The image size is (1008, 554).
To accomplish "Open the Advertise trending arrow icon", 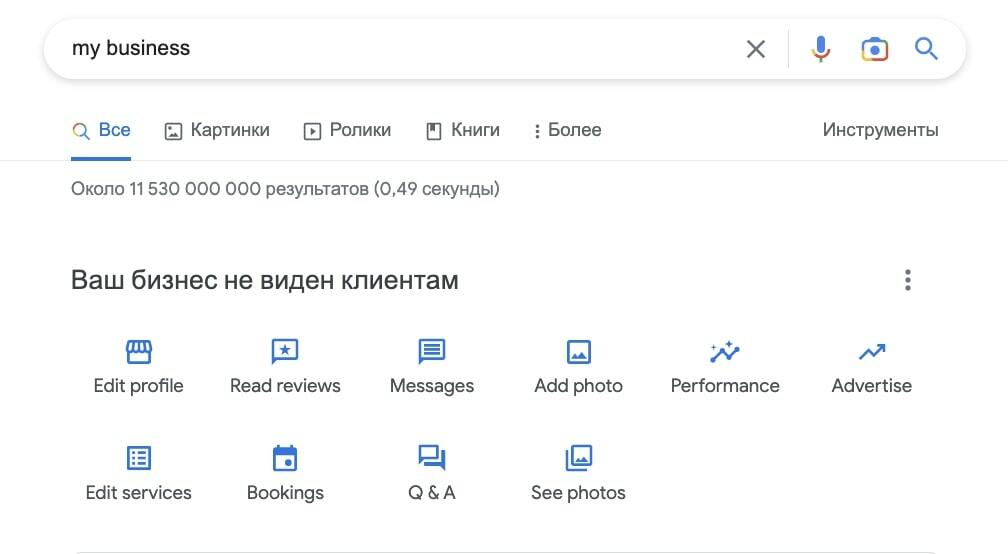I will click(872, 352).
